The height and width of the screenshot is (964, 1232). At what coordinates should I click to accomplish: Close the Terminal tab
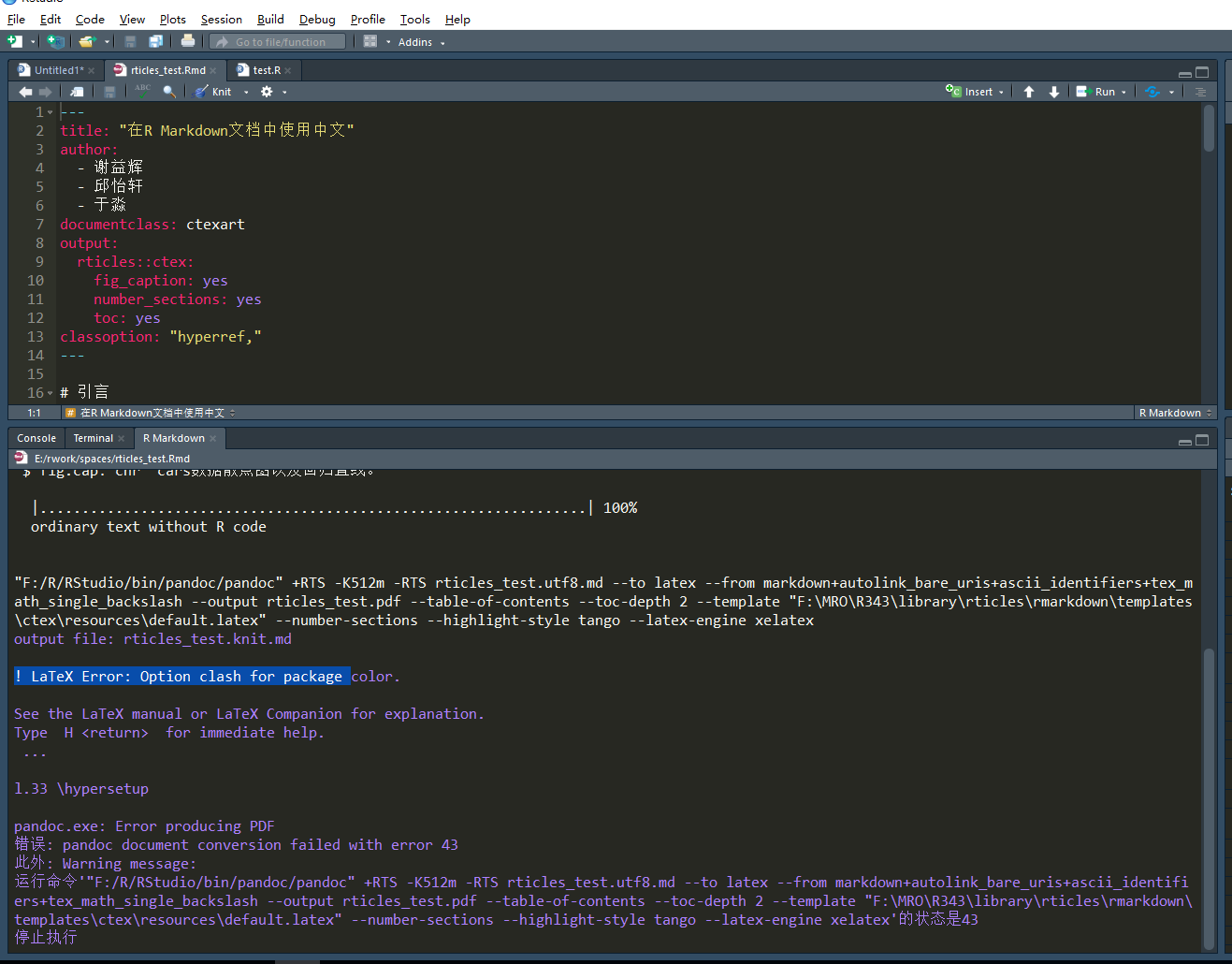pos(122,439)
